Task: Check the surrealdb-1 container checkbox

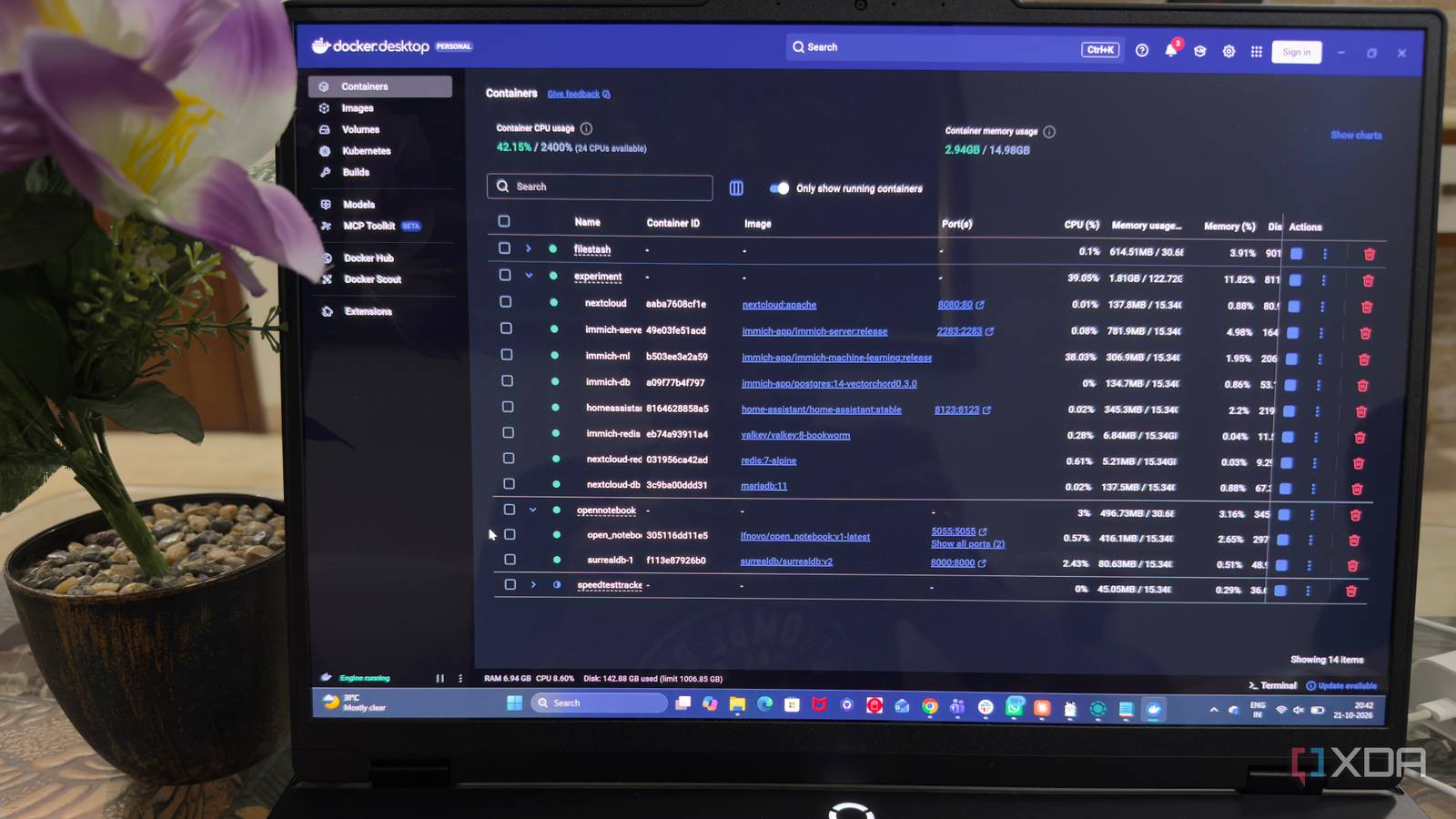Action: tap(510, 560)
